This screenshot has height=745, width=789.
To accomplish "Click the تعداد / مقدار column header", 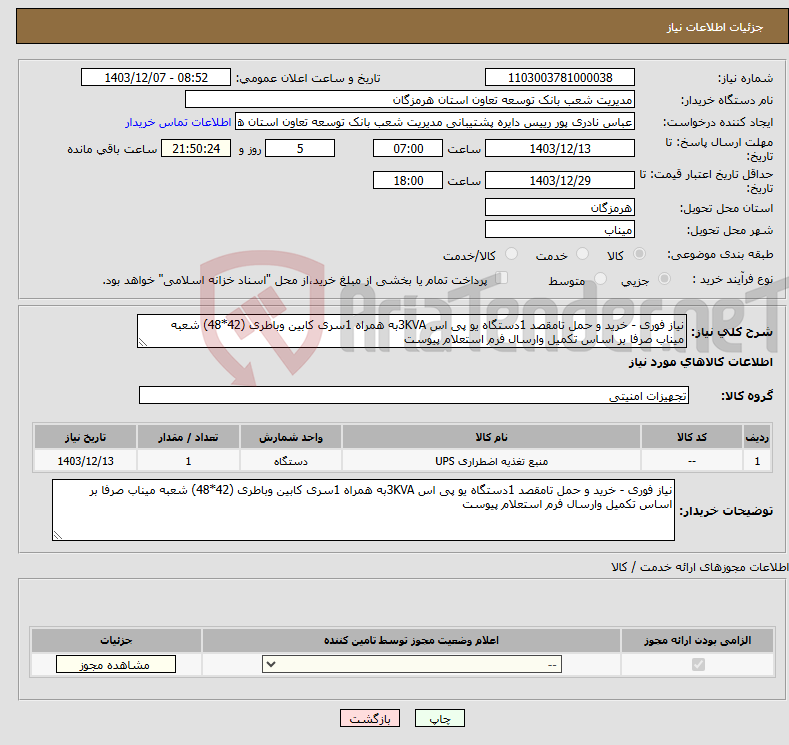I will (188, 437).
